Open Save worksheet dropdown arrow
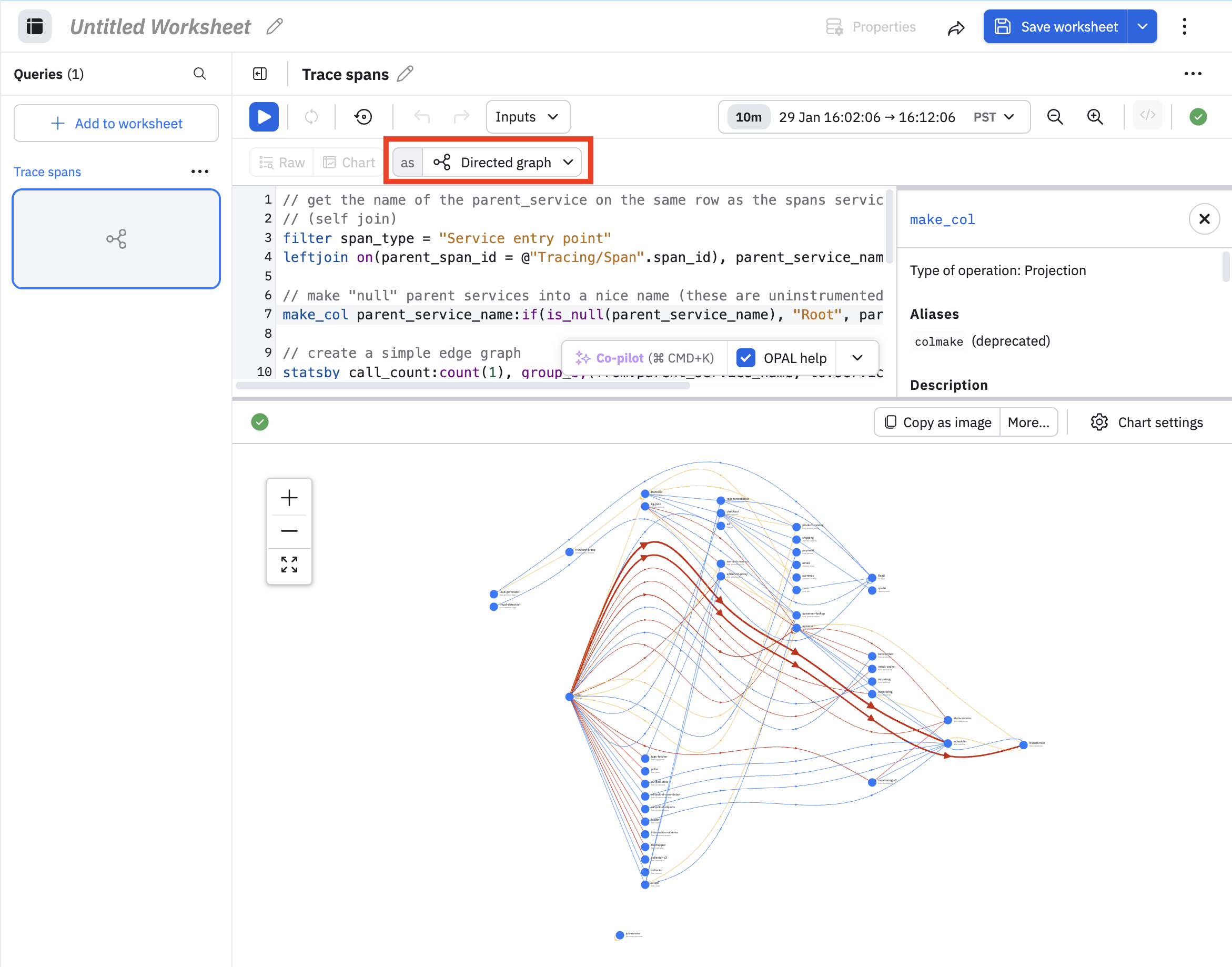 pyautogui.click(x=1143, y=26)
